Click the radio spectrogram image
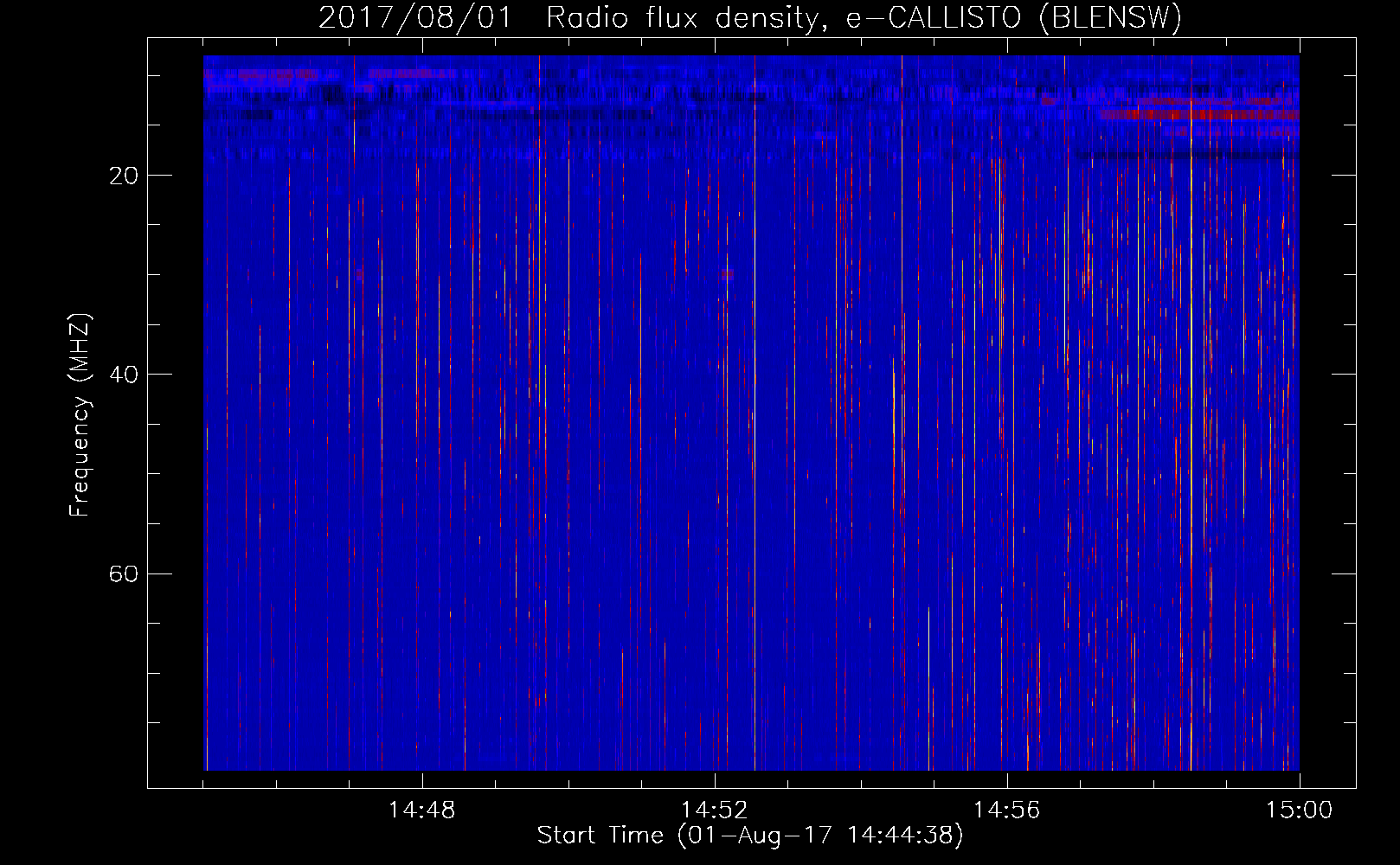The width and height of the screenshot is (1400, 865). 751,413
